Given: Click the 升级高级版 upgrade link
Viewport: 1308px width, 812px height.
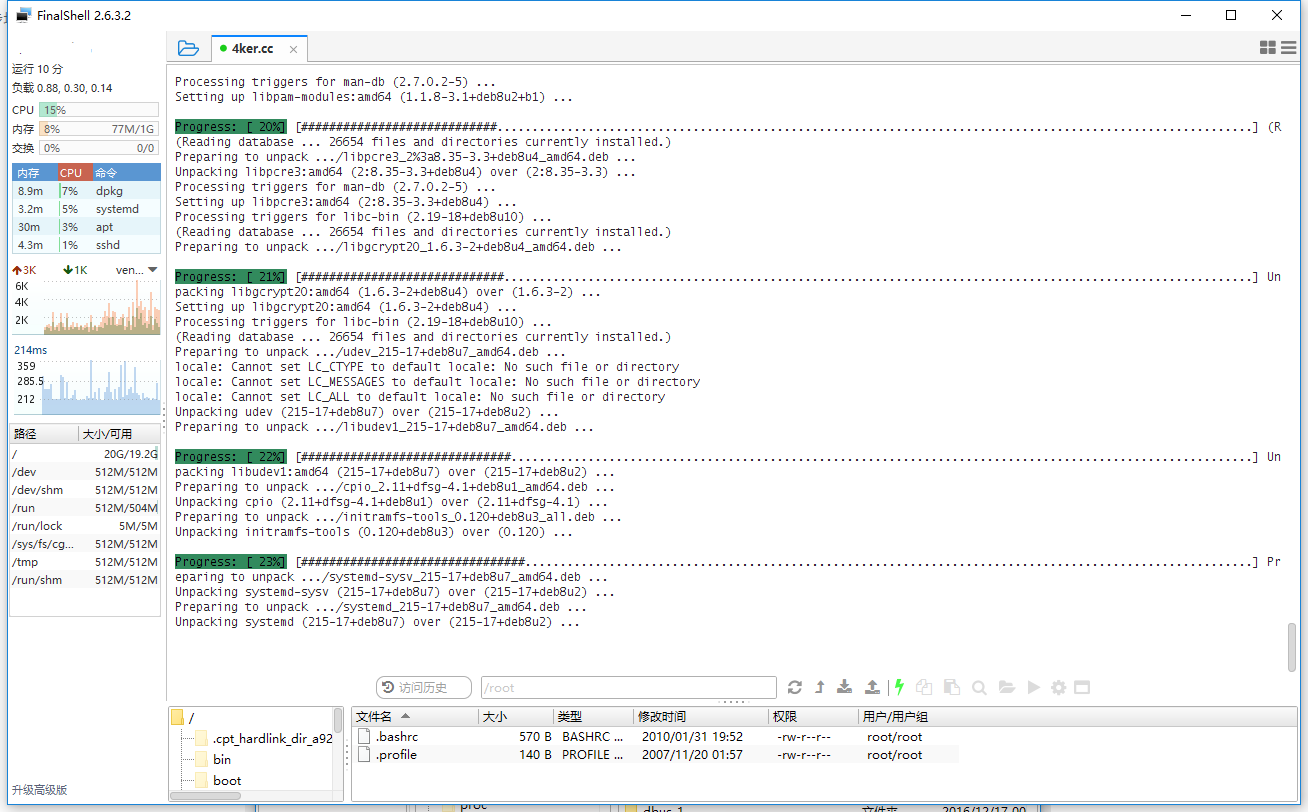Looking at the screenshot, I should pos(40,790).
